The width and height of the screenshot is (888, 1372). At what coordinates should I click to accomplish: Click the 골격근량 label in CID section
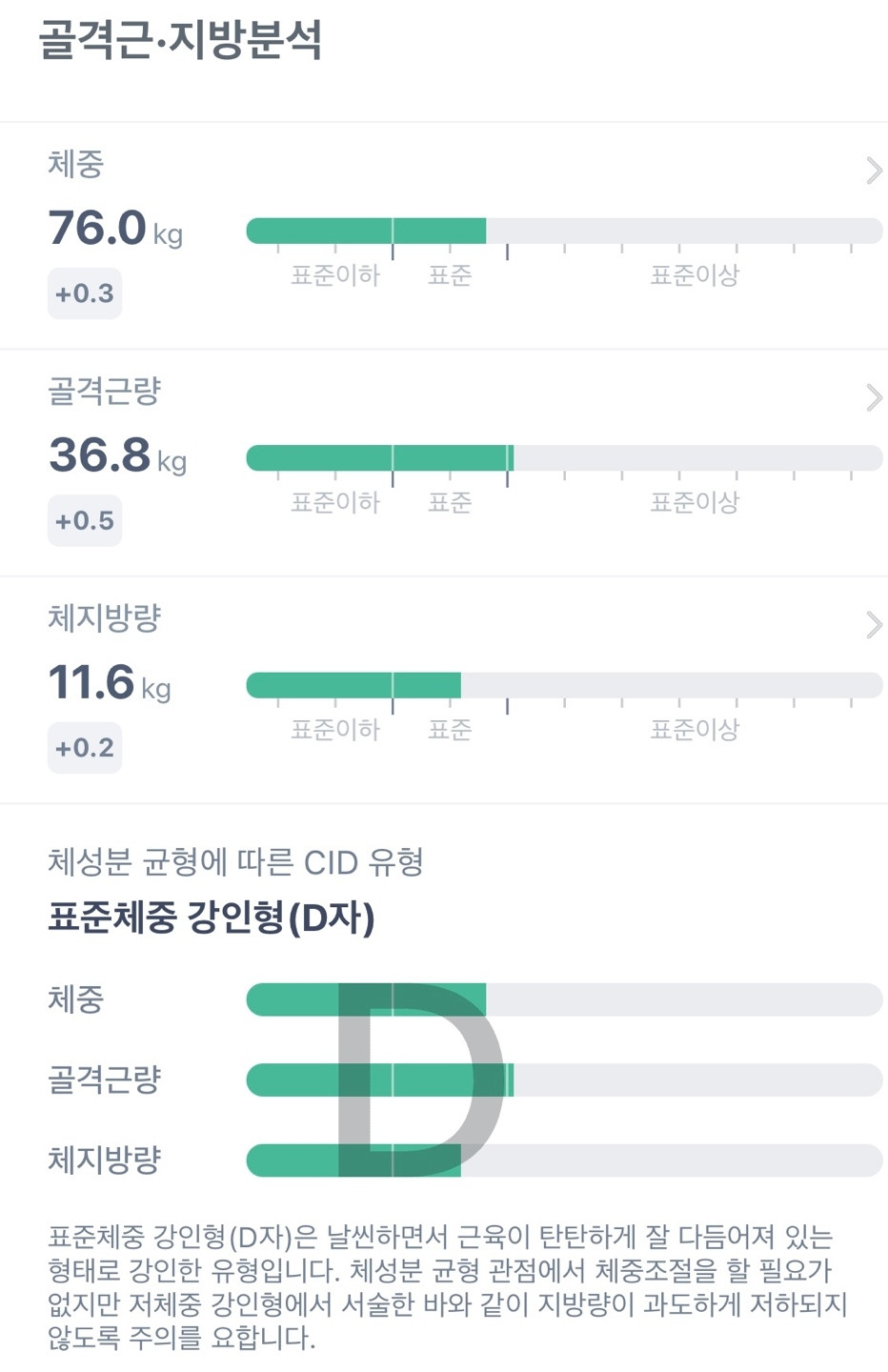104,1079
